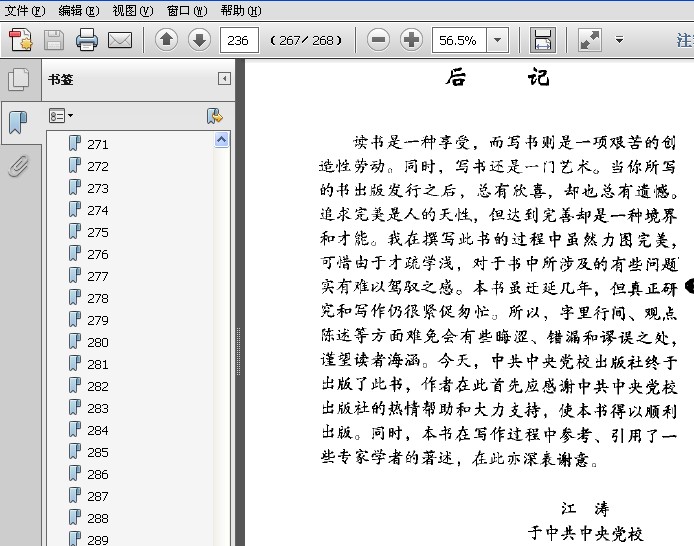694x546 pixels.
Task: Click the bookmark list scroll up arrow
Action: pyautogui.click(x=221, y=139)
